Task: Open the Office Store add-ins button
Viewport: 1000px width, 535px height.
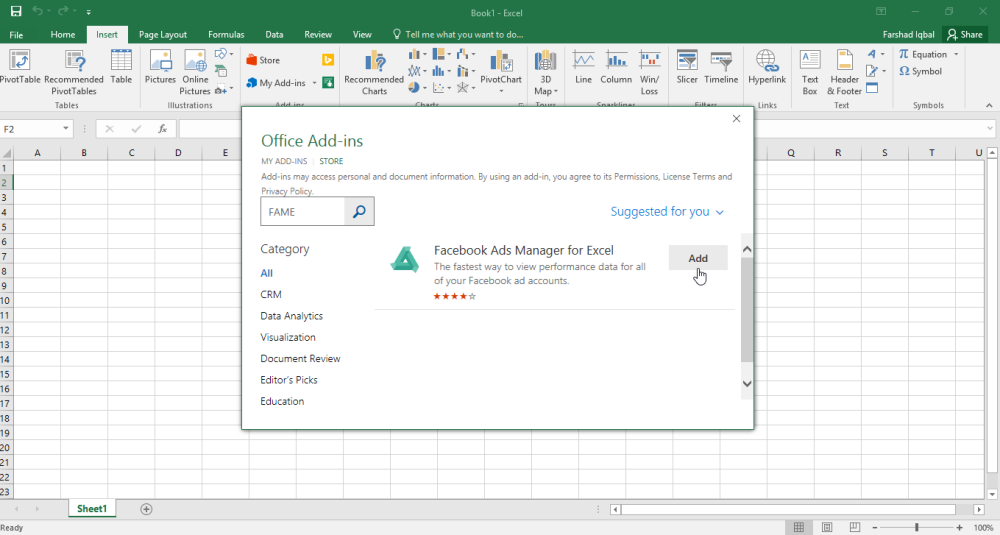Action: click(263, 60)
